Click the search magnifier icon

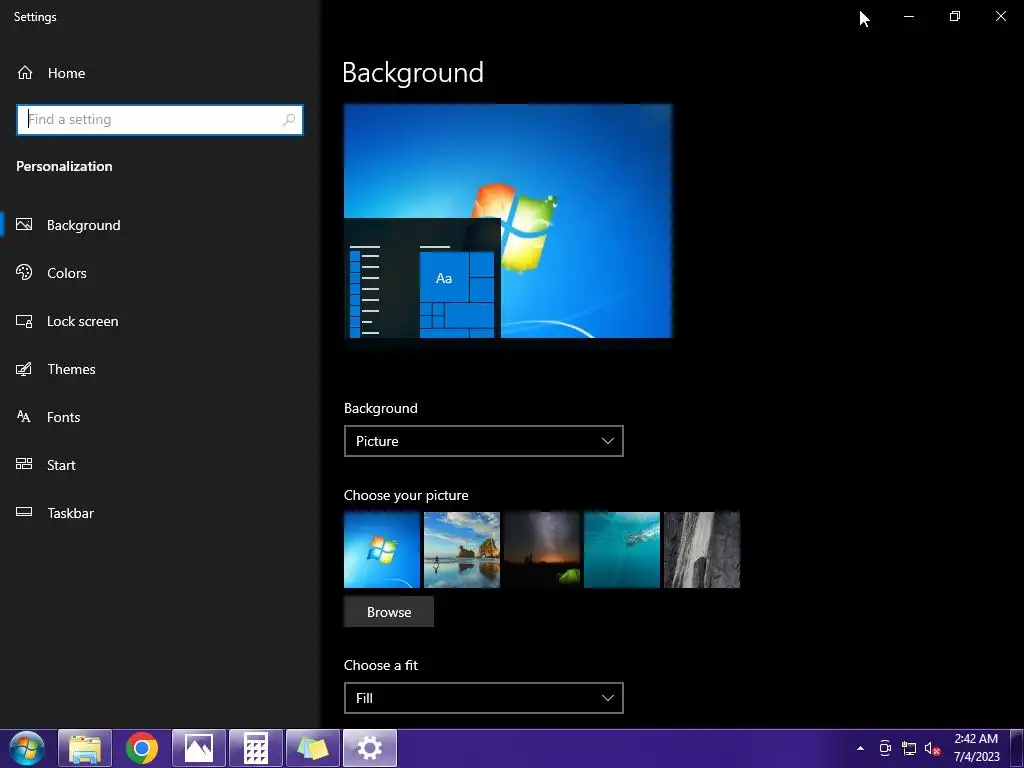tap(289, 120)
